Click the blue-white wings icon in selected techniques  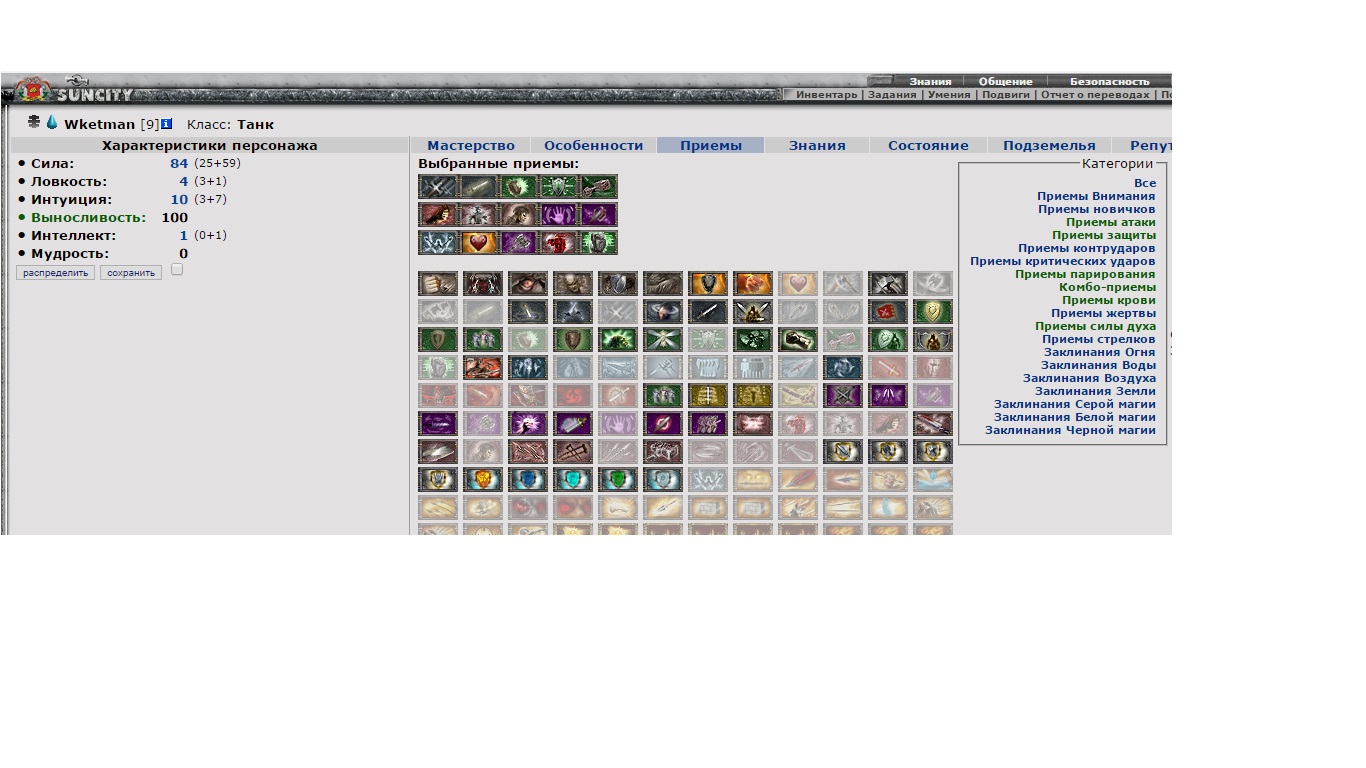(438, 243)
